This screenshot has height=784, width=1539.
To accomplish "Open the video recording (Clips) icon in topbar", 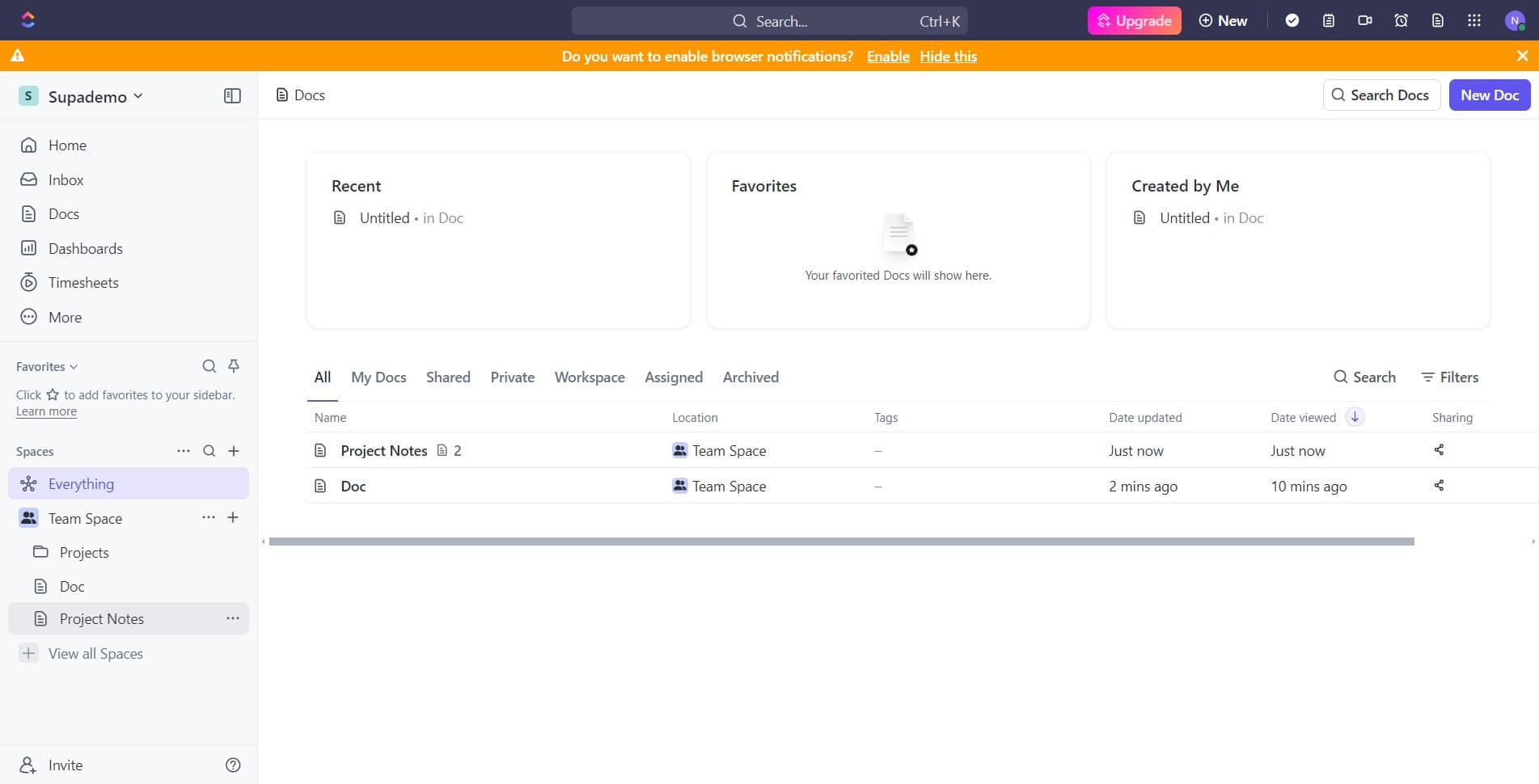I will coord(1365,20).
